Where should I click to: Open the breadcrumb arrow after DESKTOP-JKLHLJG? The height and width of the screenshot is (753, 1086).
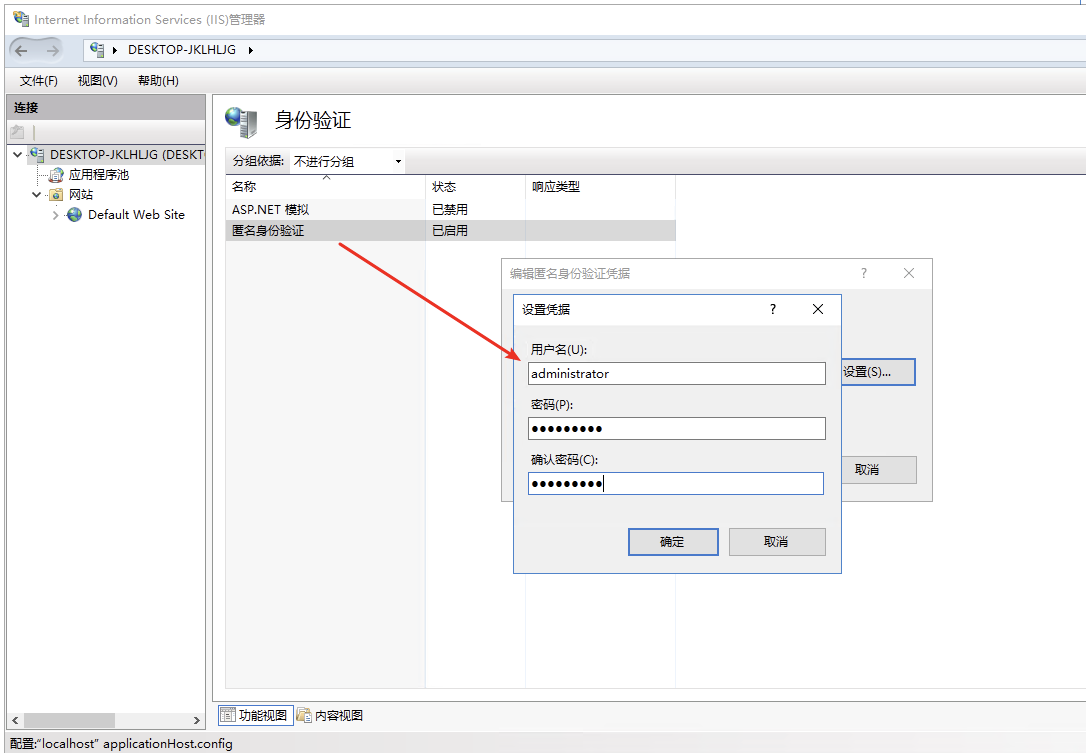(251, 50)
